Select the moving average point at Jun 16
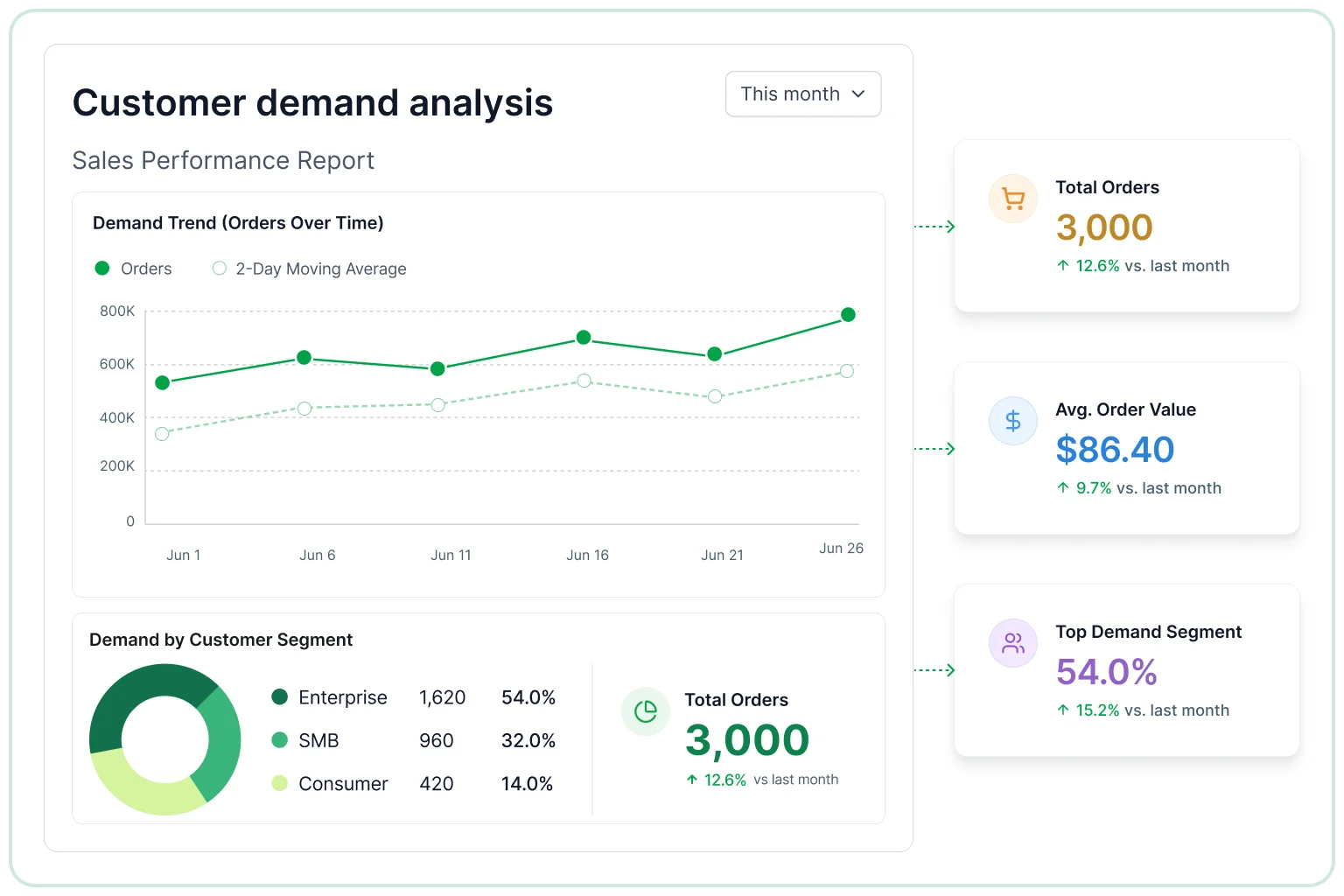 (584, 381)
